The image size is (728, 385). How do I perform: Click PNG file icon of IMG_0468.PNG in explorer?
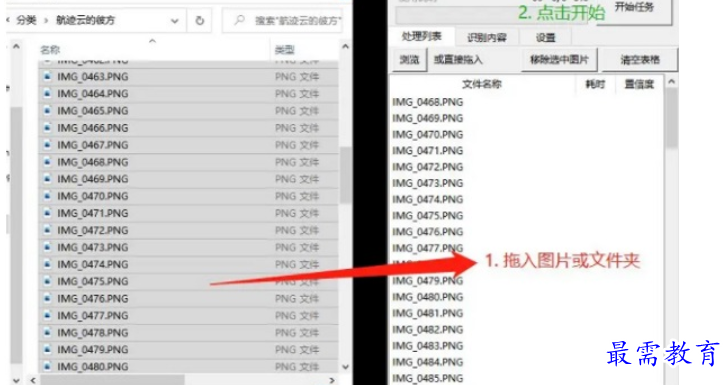pyautogui.click(x=47, y=162)
